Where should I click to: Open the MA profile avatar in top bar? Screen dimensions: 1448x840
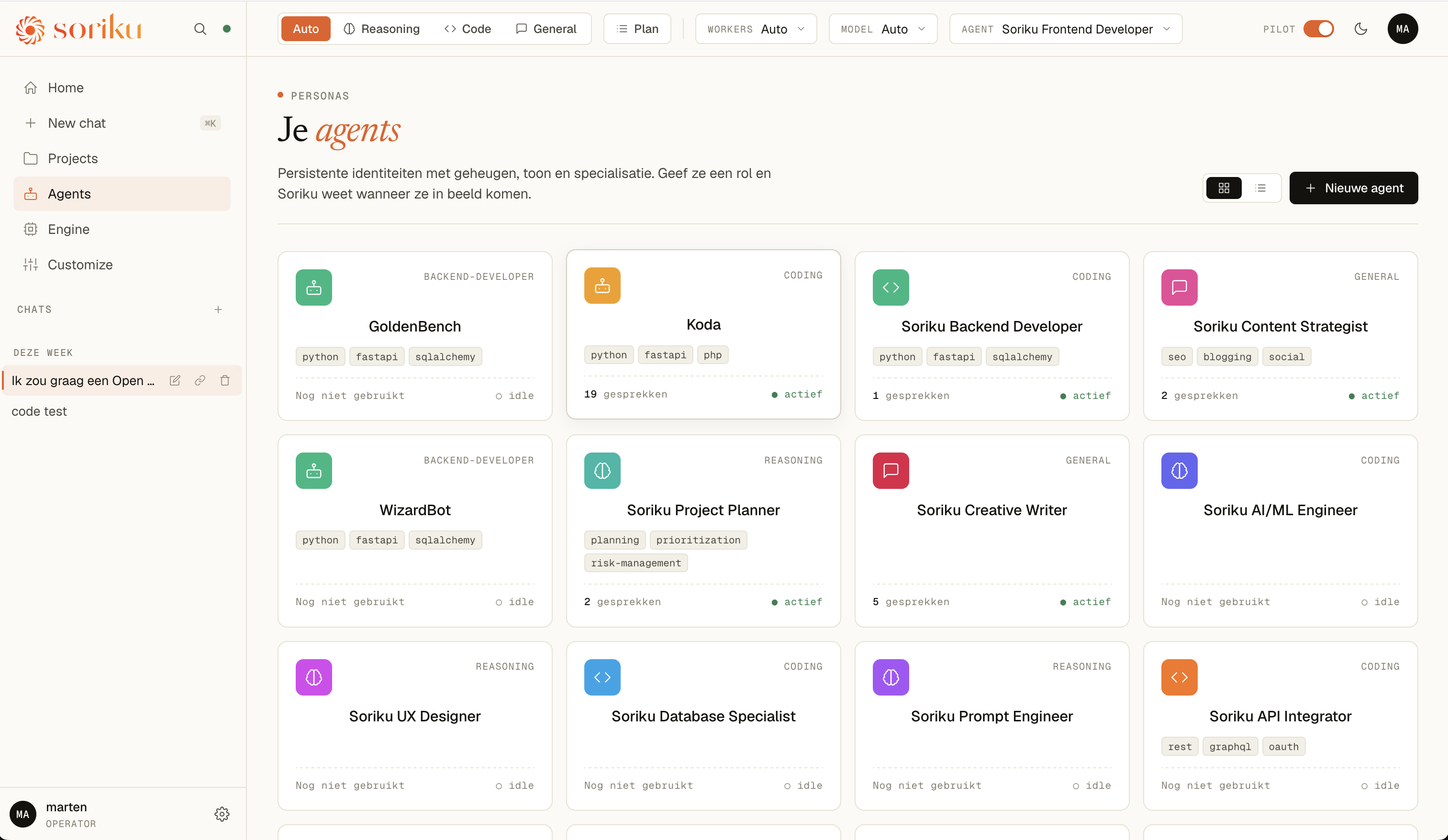click(1403, 29)
